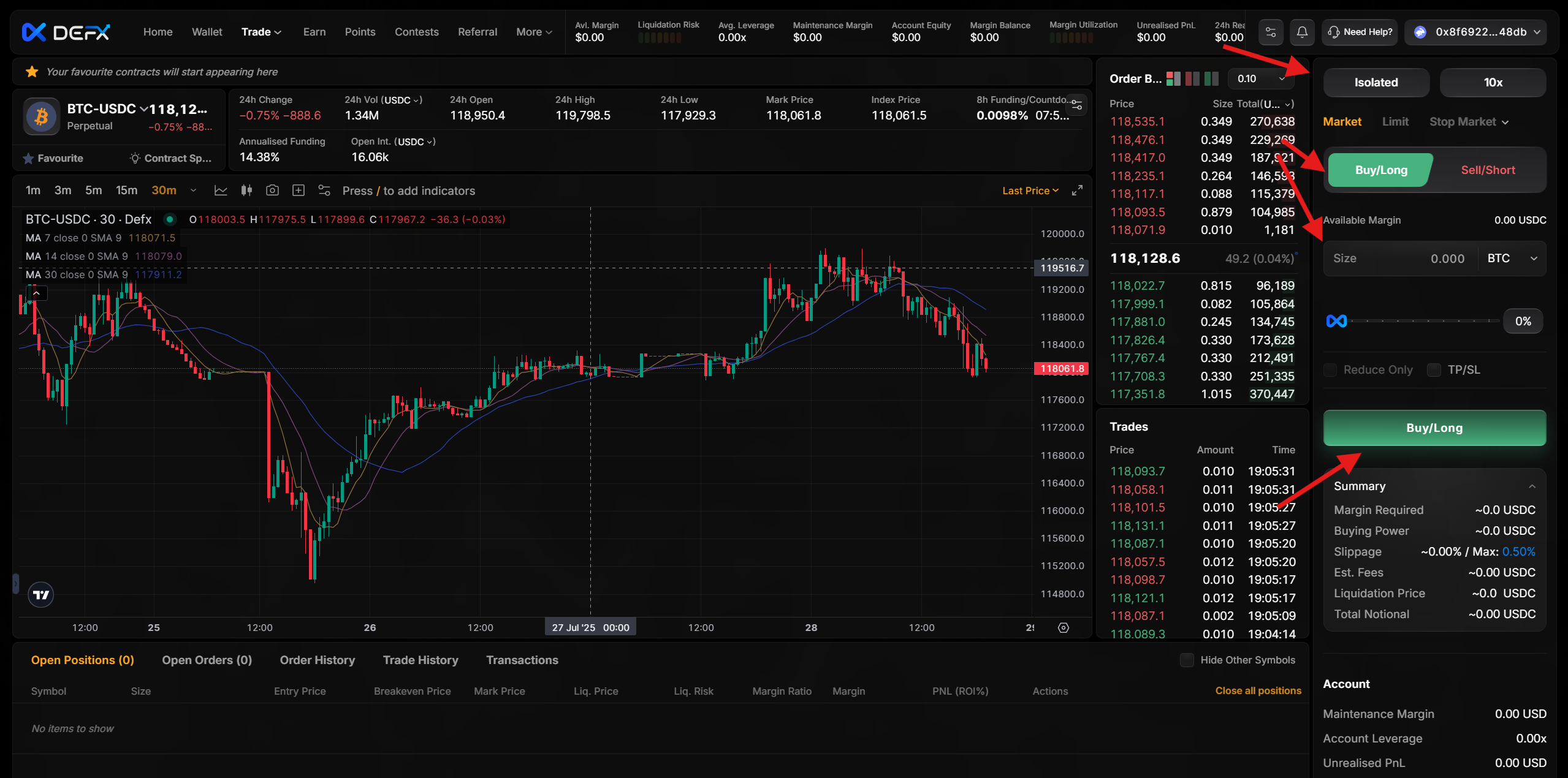1568x778 pixels.
Task: Open the account settings sliders icon
Action: click(x=1271, y=32)
